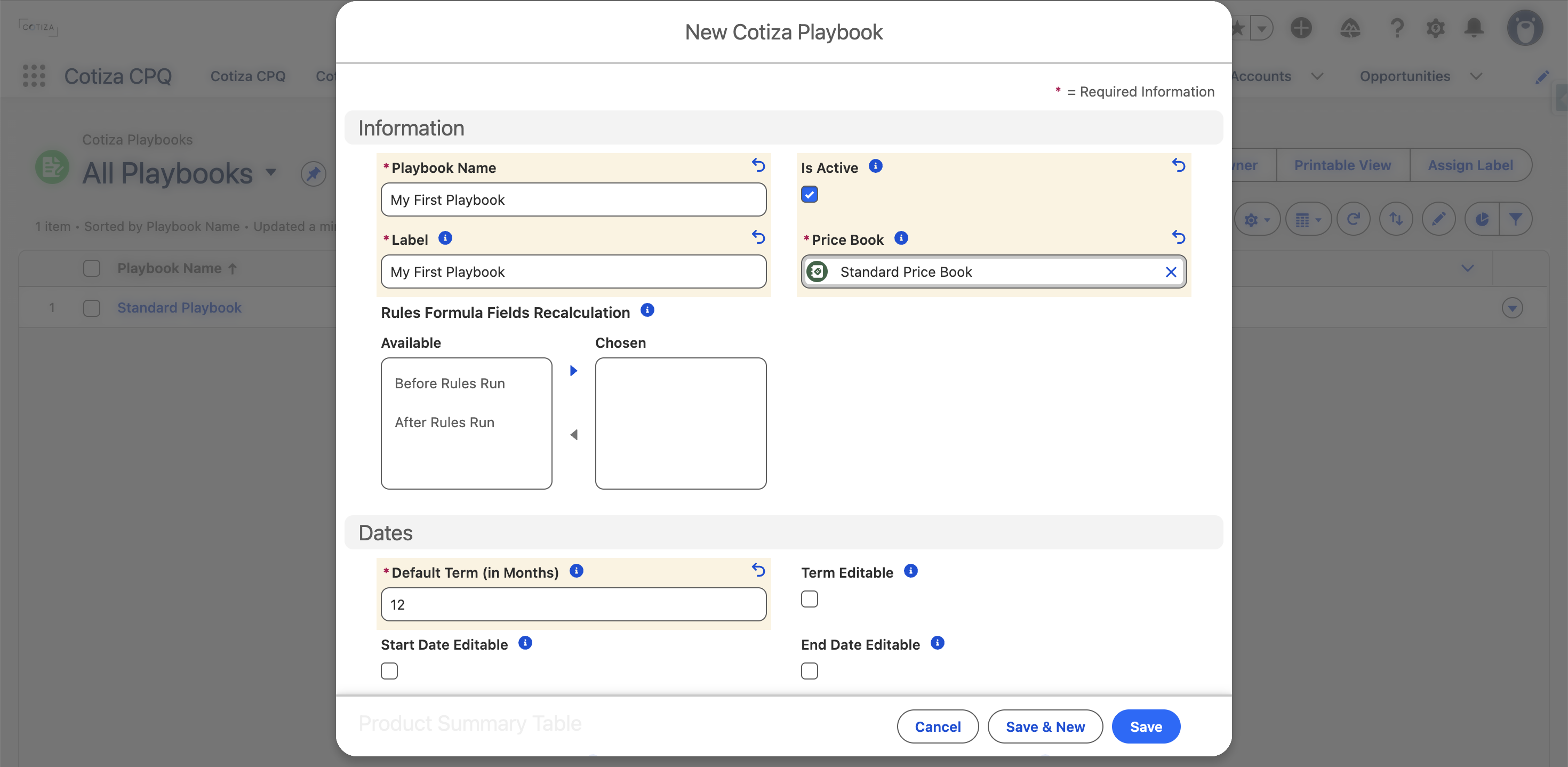The height and width of the screenshot is (767, 1568).
Task: Move selection to Chosen list arrow
Action: click(573, 370)
